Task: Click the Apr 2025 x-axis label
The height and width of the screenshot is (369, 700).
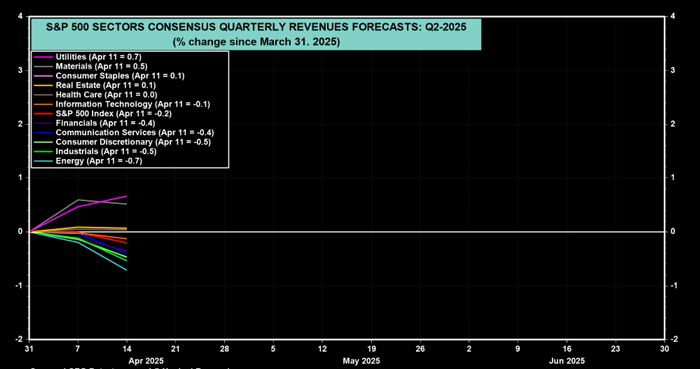Action: coord(146,361)
